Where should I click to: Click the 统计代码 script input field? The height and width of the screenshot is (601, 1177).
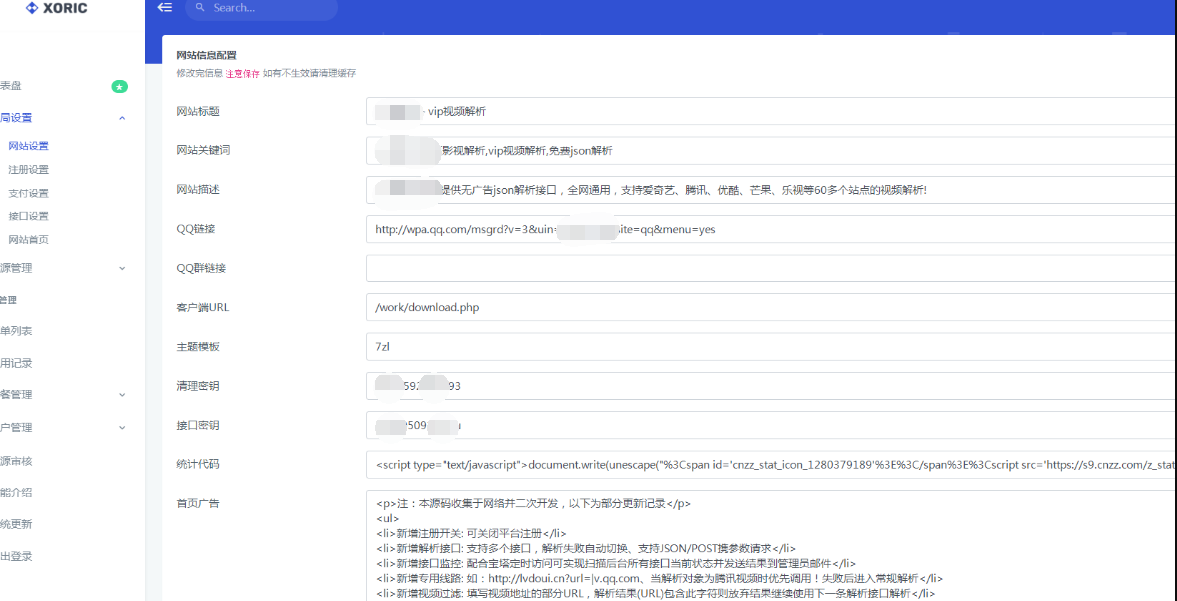click(771, 464)
